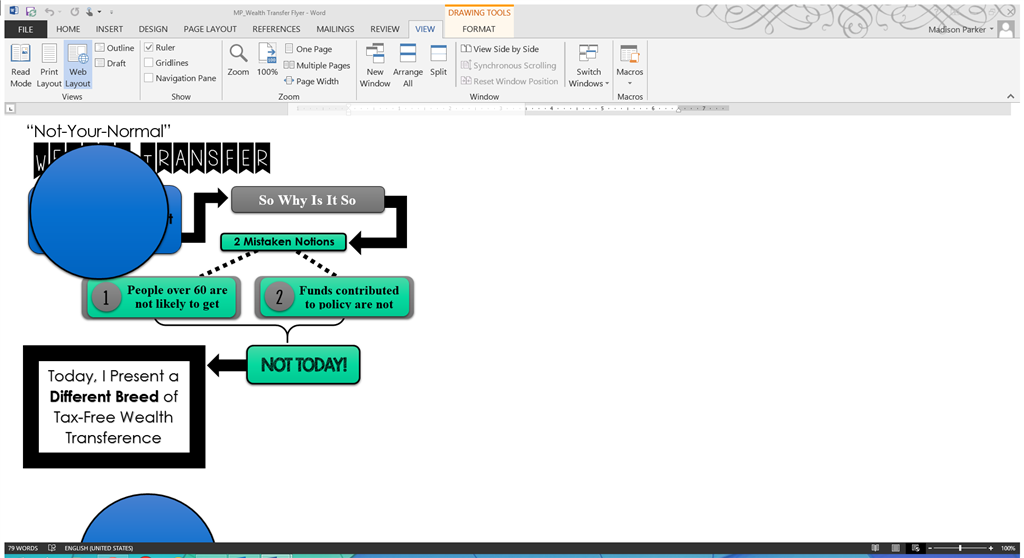Adjust the status bar zoom slider handle
This screenshot has height=558, width=1024.
[x=960, y=548]
